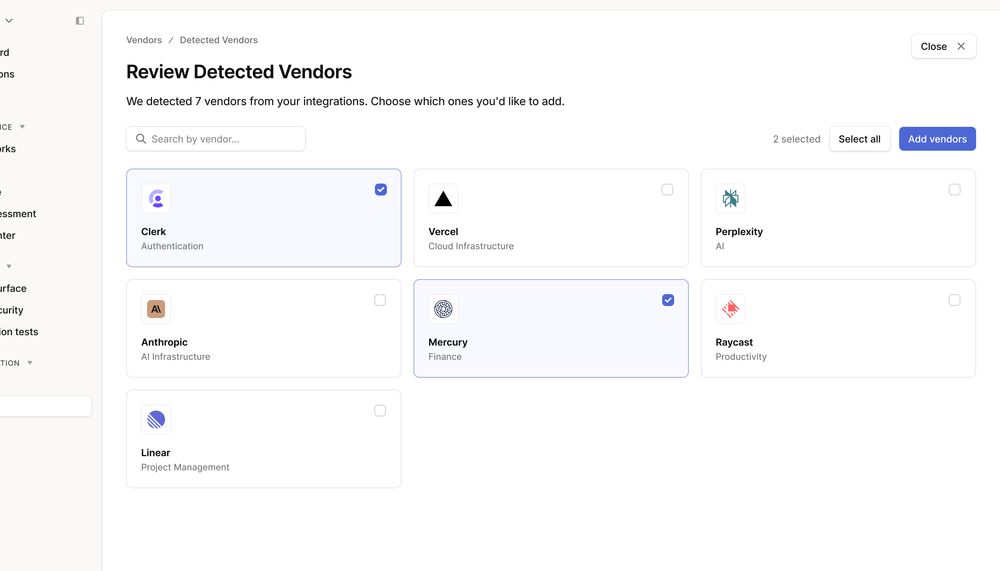Click the Select all button
Viewport: 1000px width, 571px height.
coord(859,138)
